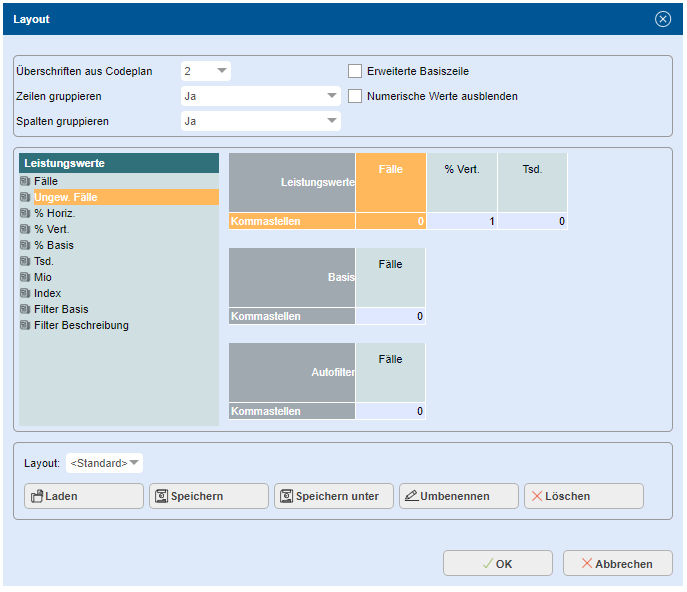Screen dimensions: 687x592
Task: Select Ungew. Fälle in Leistungswerte list
Action: click(66, 197)
